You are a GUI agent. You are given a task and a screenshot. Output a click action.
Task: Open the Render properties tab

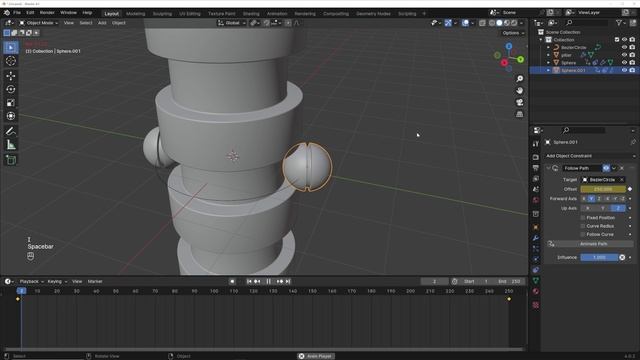point(536,158)
